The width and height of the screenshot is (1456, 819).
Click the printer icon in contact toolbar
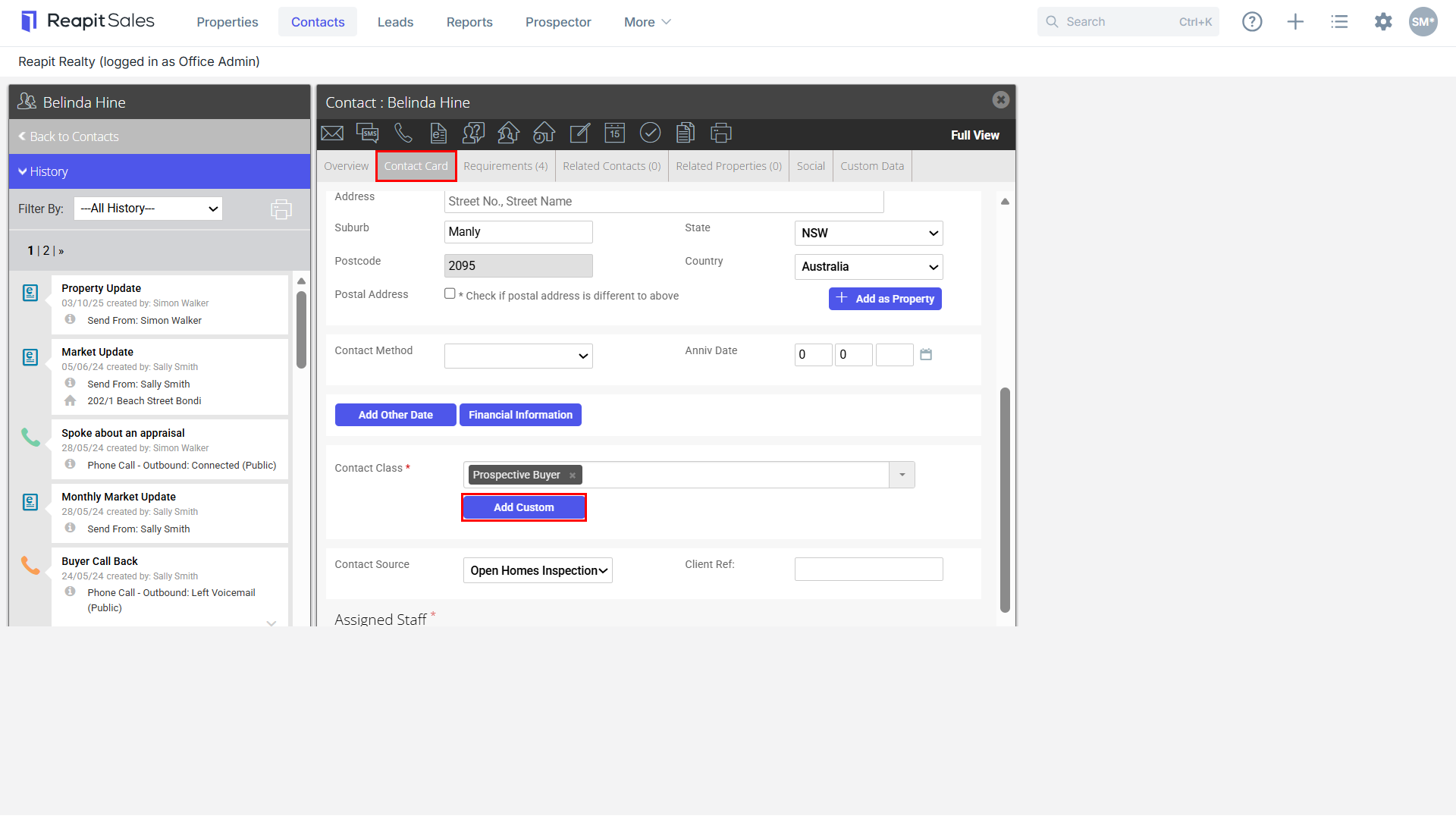(720, 133)
